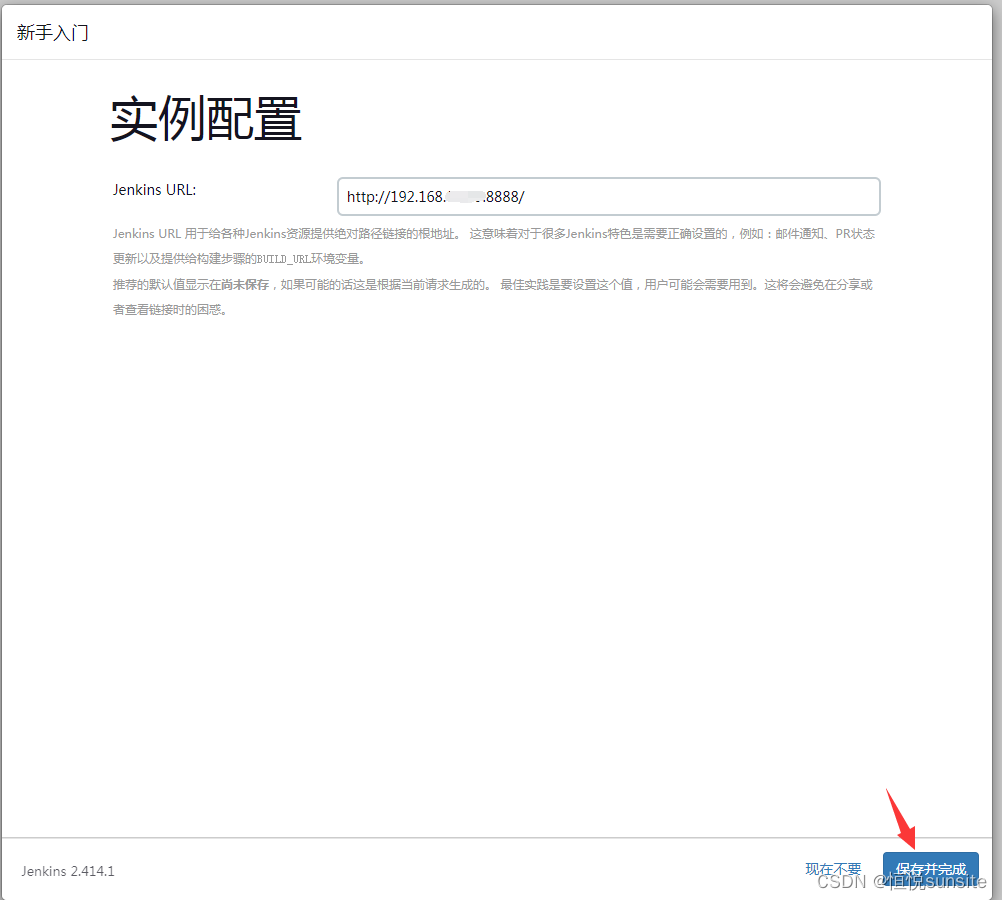Image resolution: width=1002 pixels, height=900 pixels.
Task: Click the 新手入门 header text
Action: point(52,31)
